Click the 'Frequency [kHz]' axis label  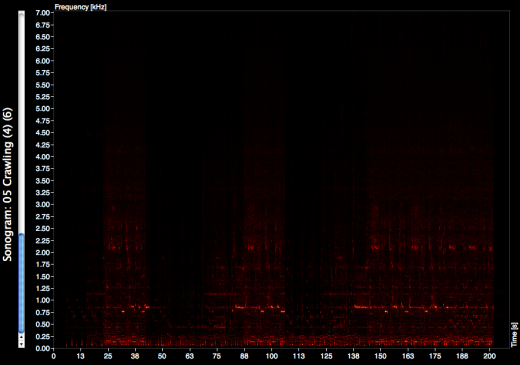tap(81, 7)
